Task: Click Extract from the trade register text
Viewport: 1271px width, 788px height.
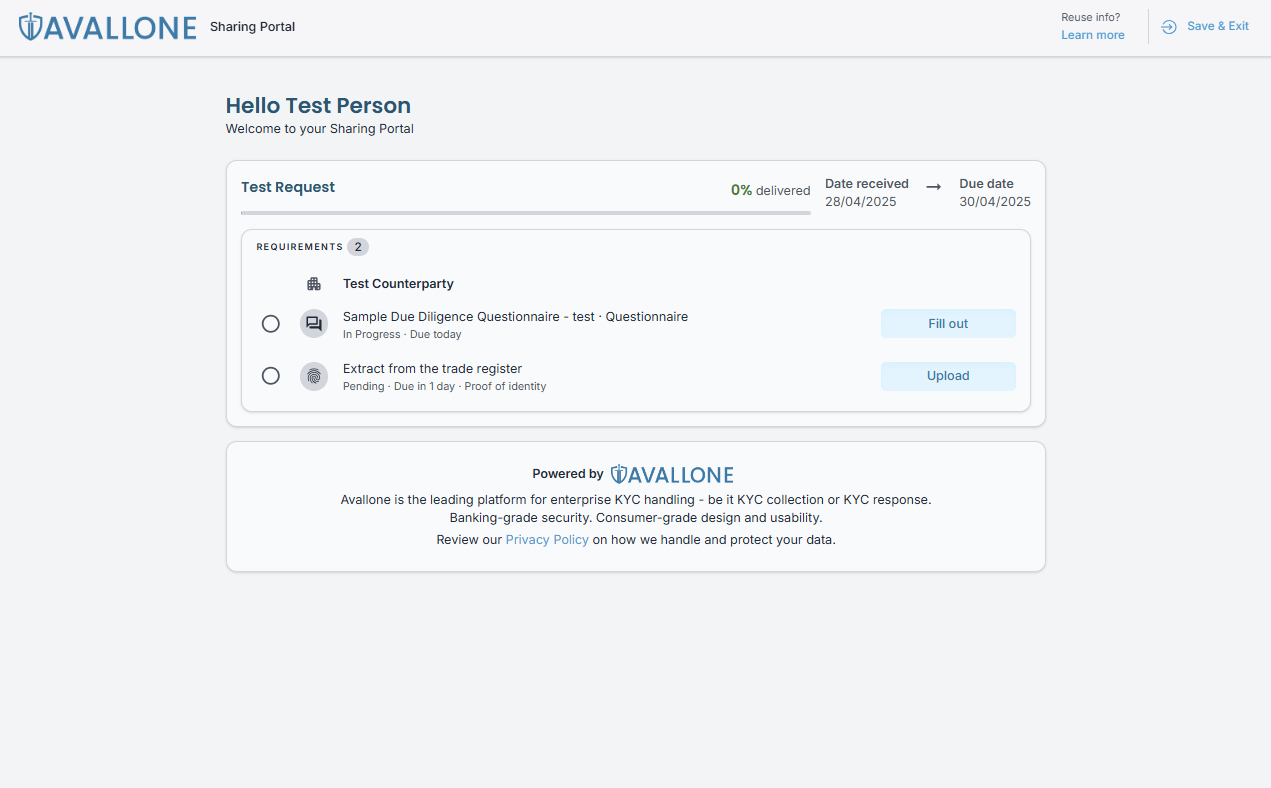Action: [x=432, y=369]
